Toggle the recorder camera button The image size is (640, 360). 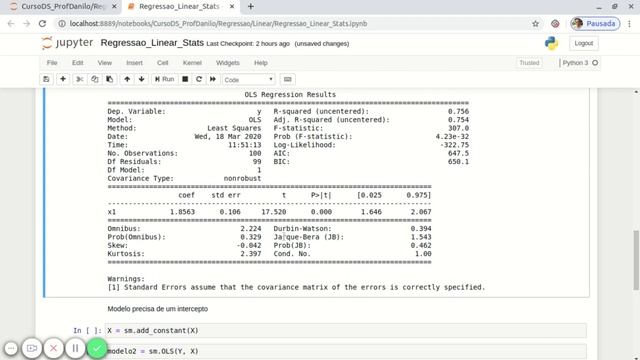[x=32, y=348]
